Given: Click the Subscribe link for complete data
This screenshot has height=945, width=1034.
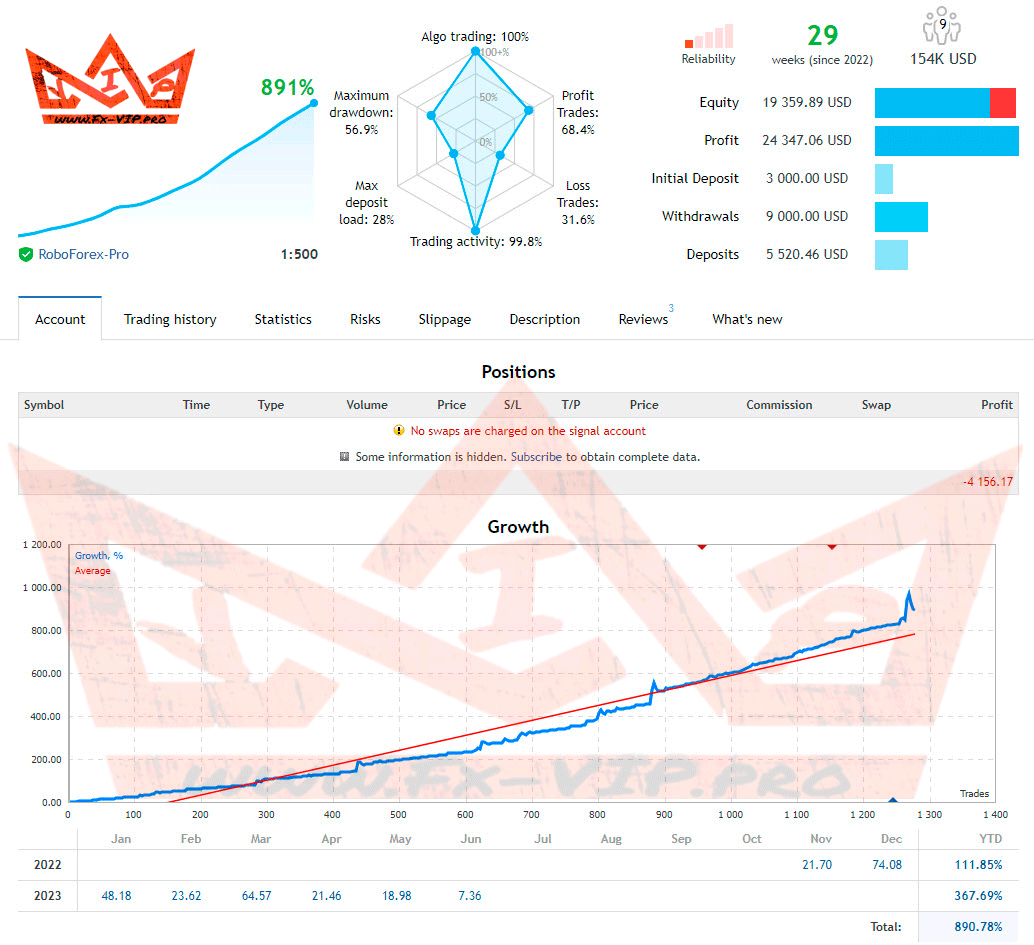Looking at the screenshot, I should point(537,457).
